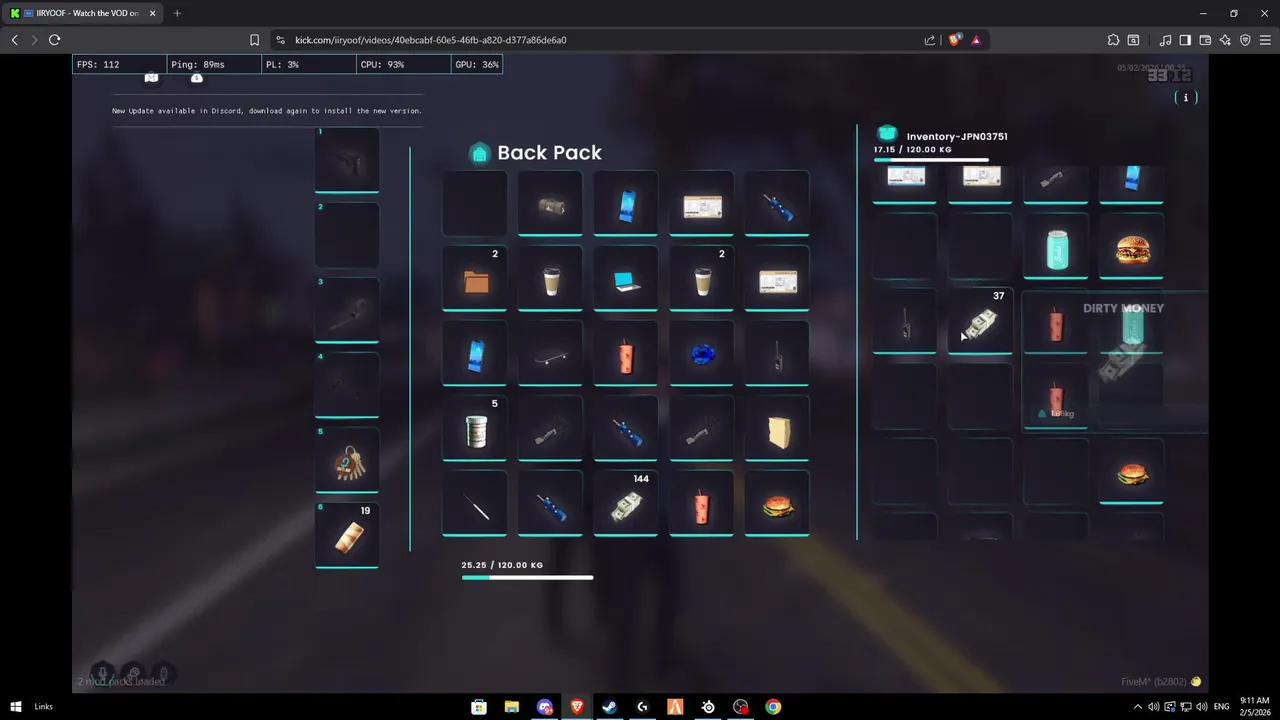Go back to the previous page
The image size is (1280, 720).
tap(14, 40)
